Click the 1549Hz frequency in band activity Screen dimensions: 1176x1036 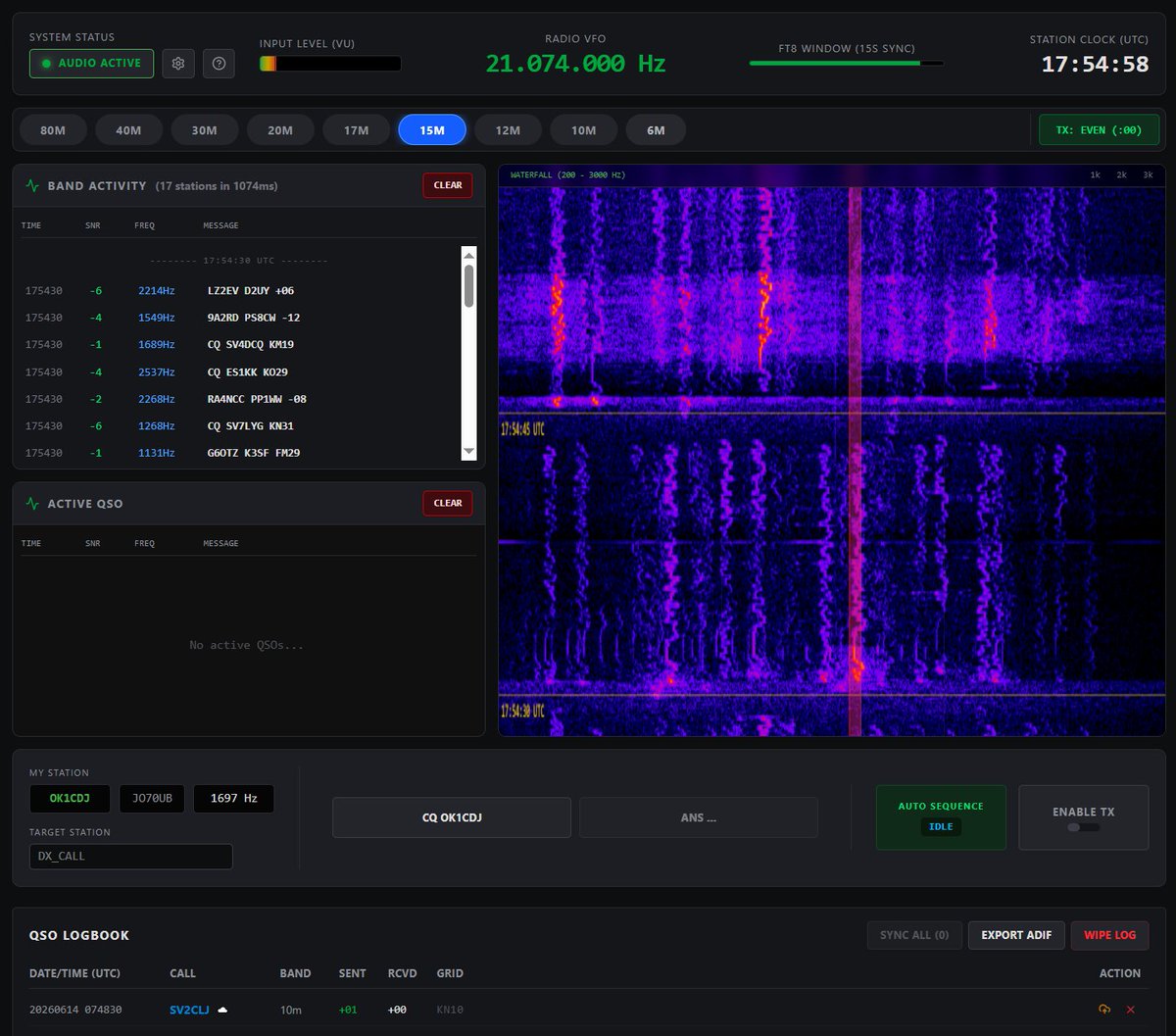(x=157, y=318)
